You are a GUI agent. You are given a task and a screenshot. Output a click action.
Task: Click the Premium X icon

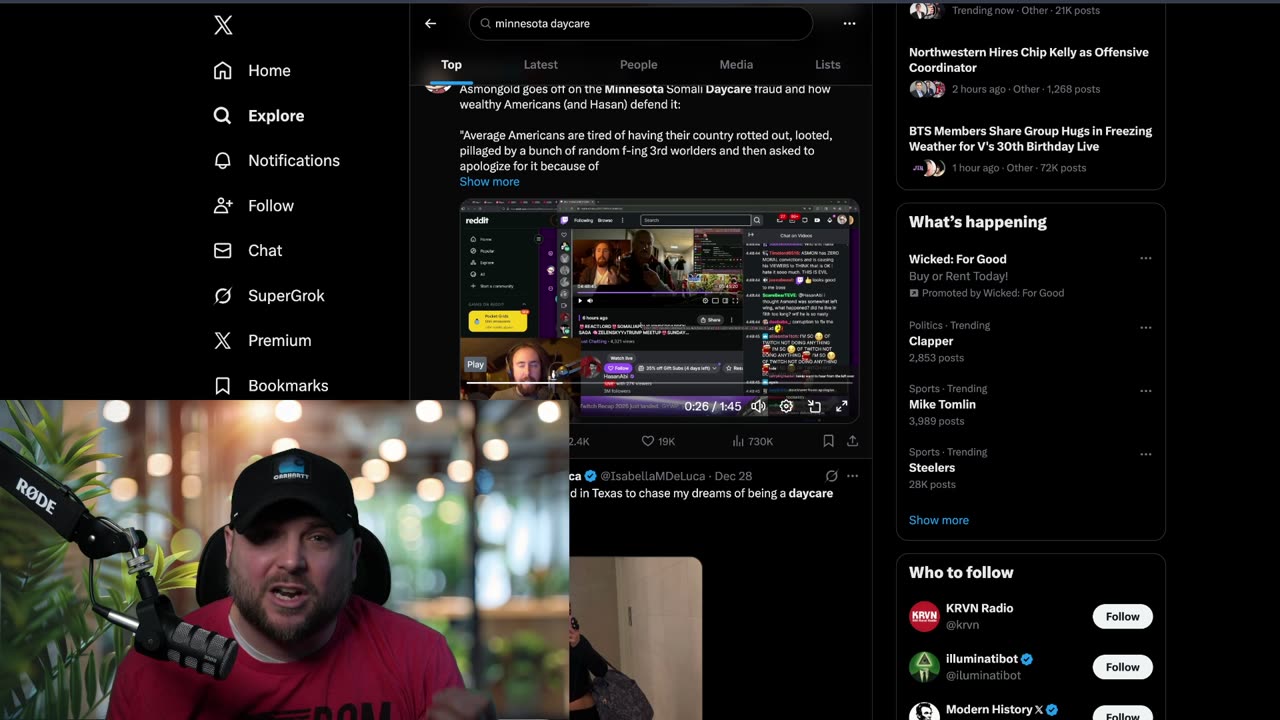(223, 340)
